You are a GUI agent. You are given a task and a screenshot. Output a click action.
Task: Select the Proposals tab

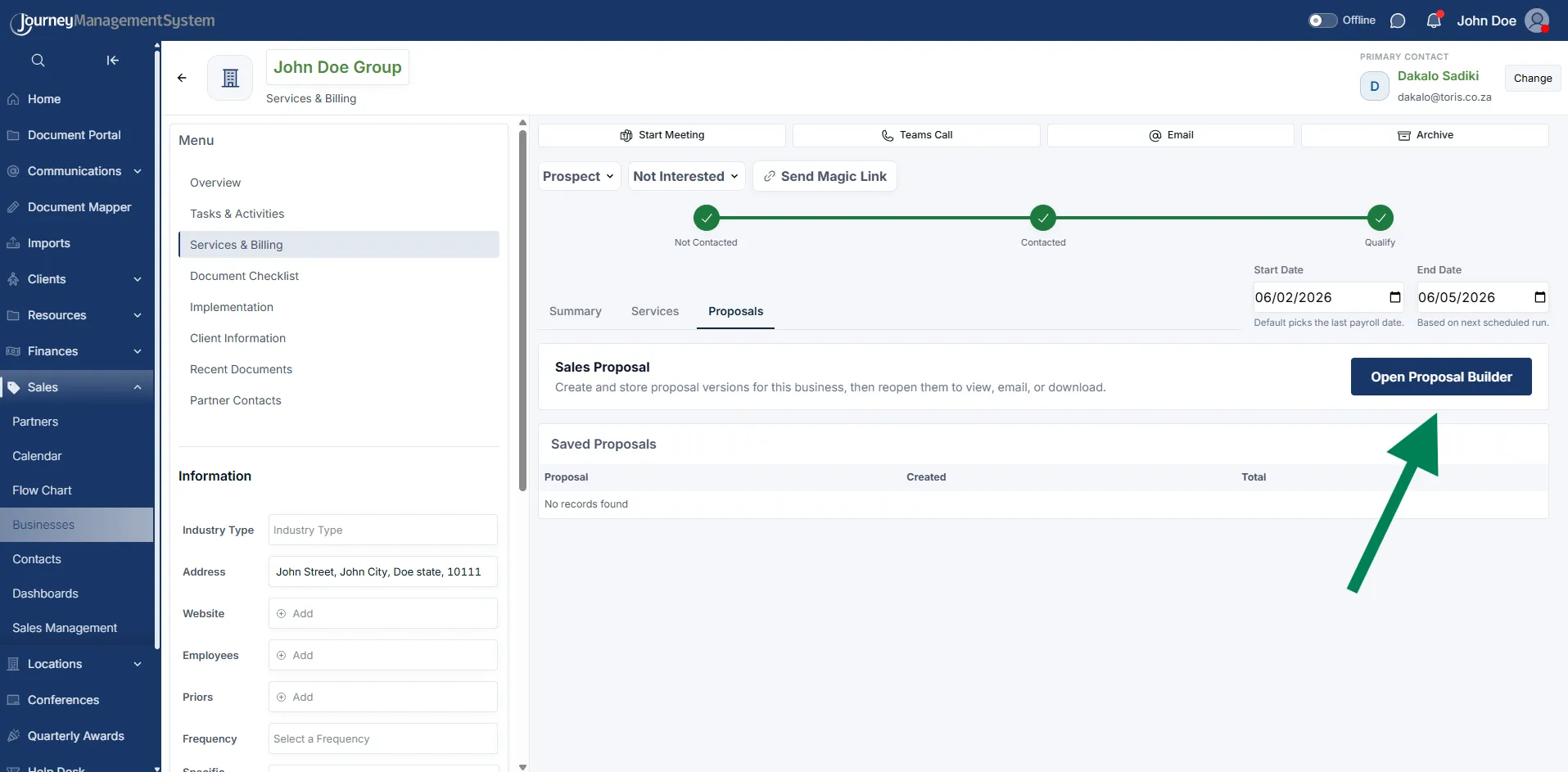pyautogui.click(x=735, y=311)
